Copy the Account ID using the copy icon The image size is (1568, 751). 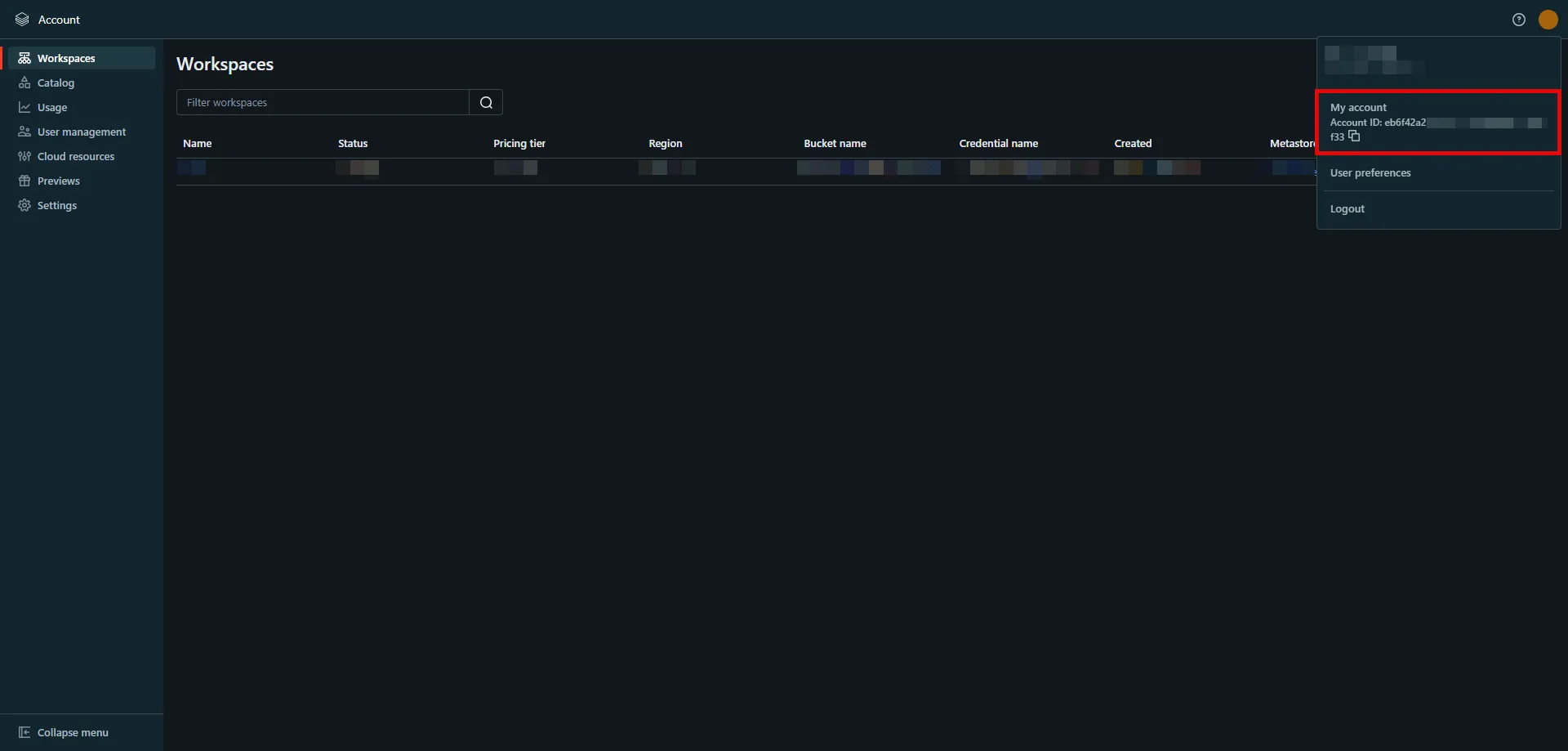[1355, 136]
